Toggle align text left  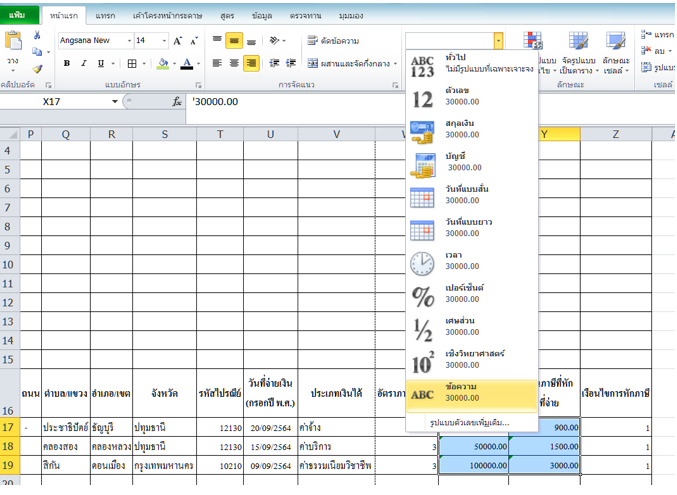(217, 63)
